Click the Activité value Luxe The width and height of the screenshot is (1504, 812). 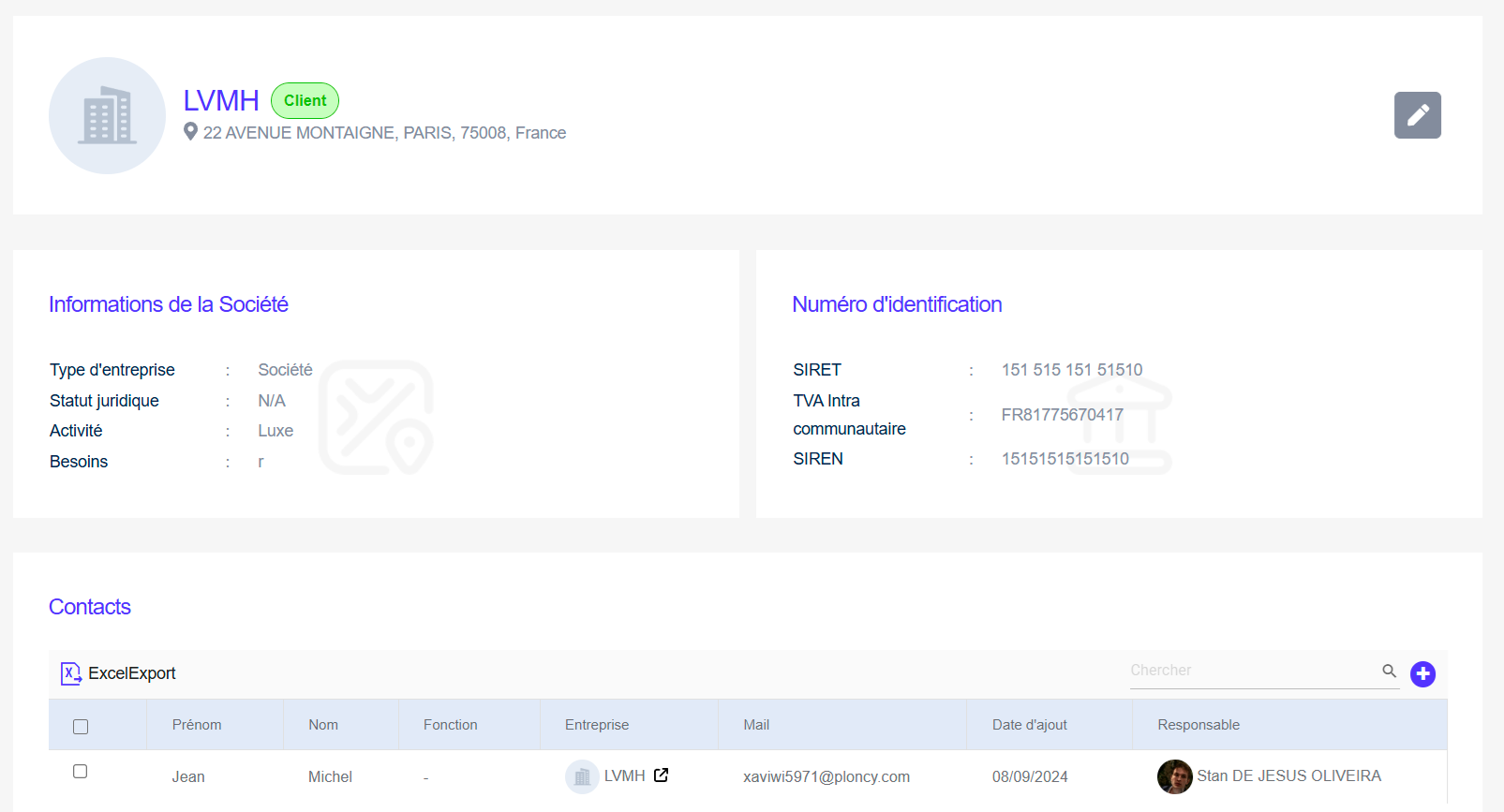pyautogui.click(x=275, y=431)
